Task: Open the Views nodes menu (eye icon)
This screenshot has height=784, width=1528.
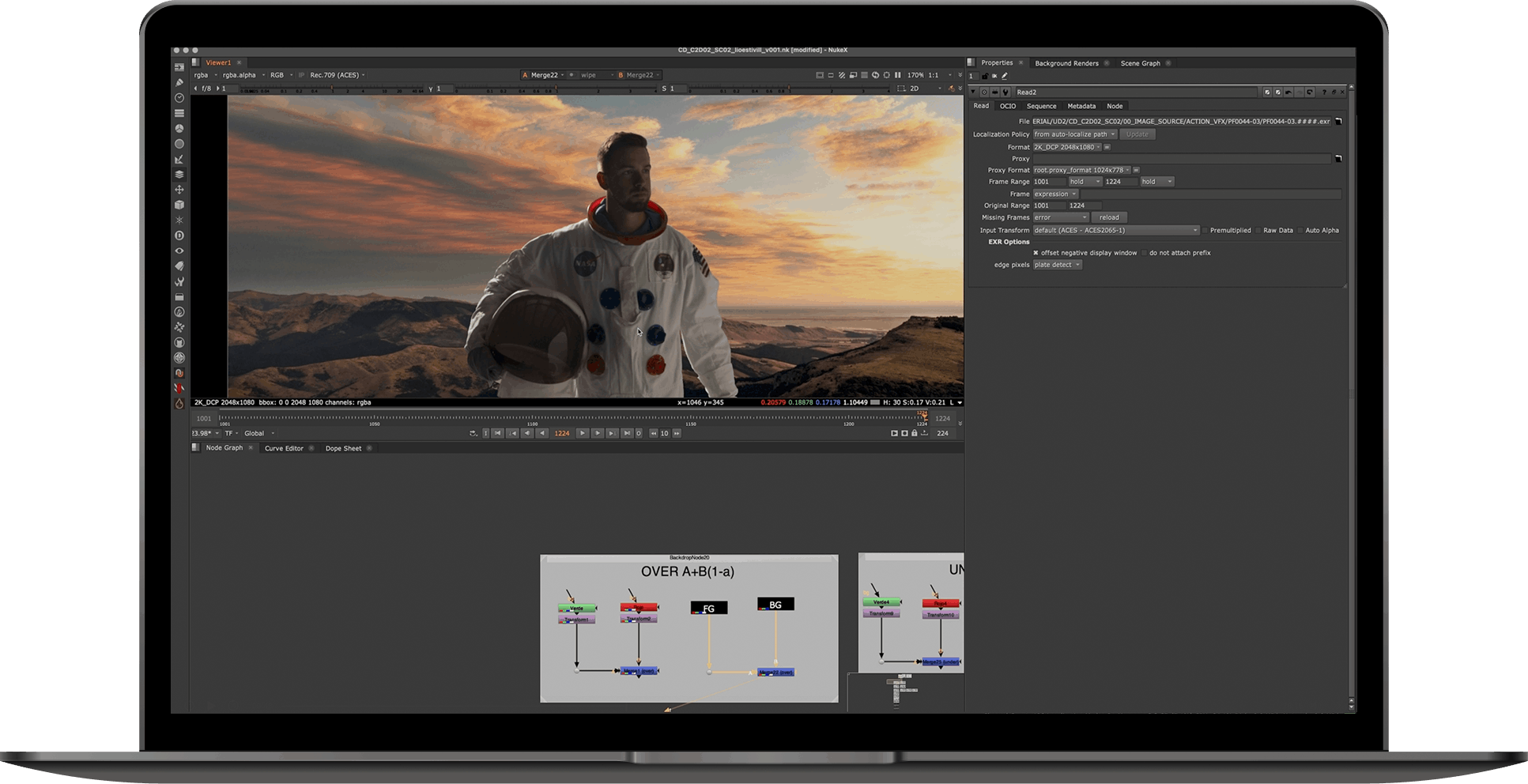Action: 179,251
